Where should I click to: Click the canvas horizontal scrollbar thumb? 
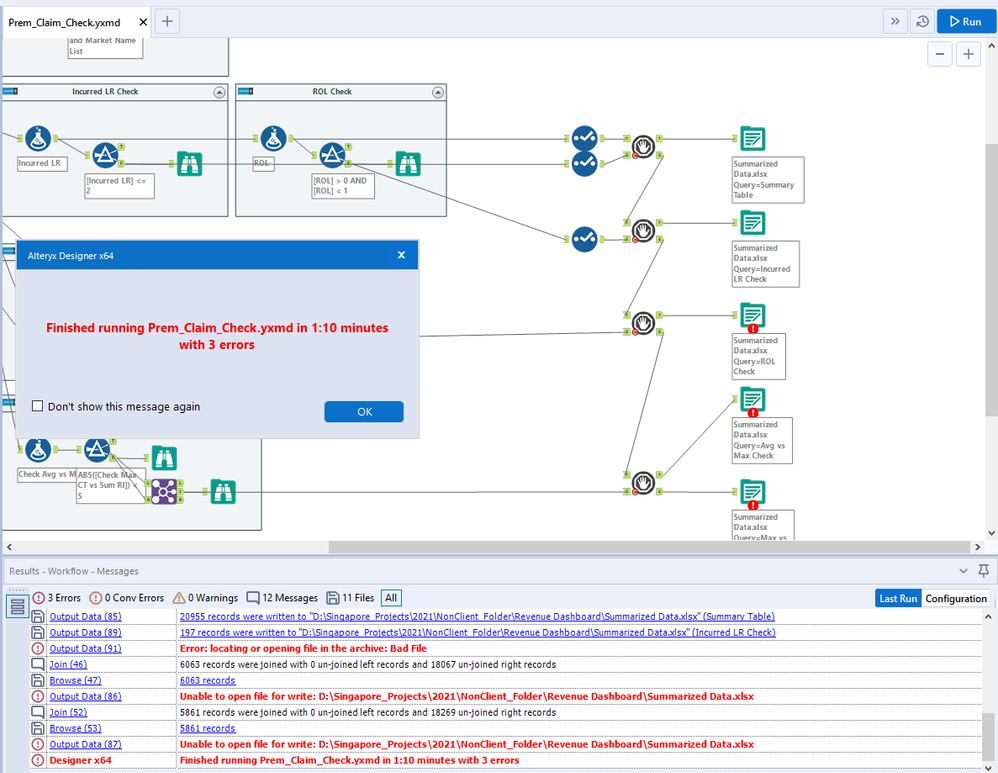tap(649, 547)
